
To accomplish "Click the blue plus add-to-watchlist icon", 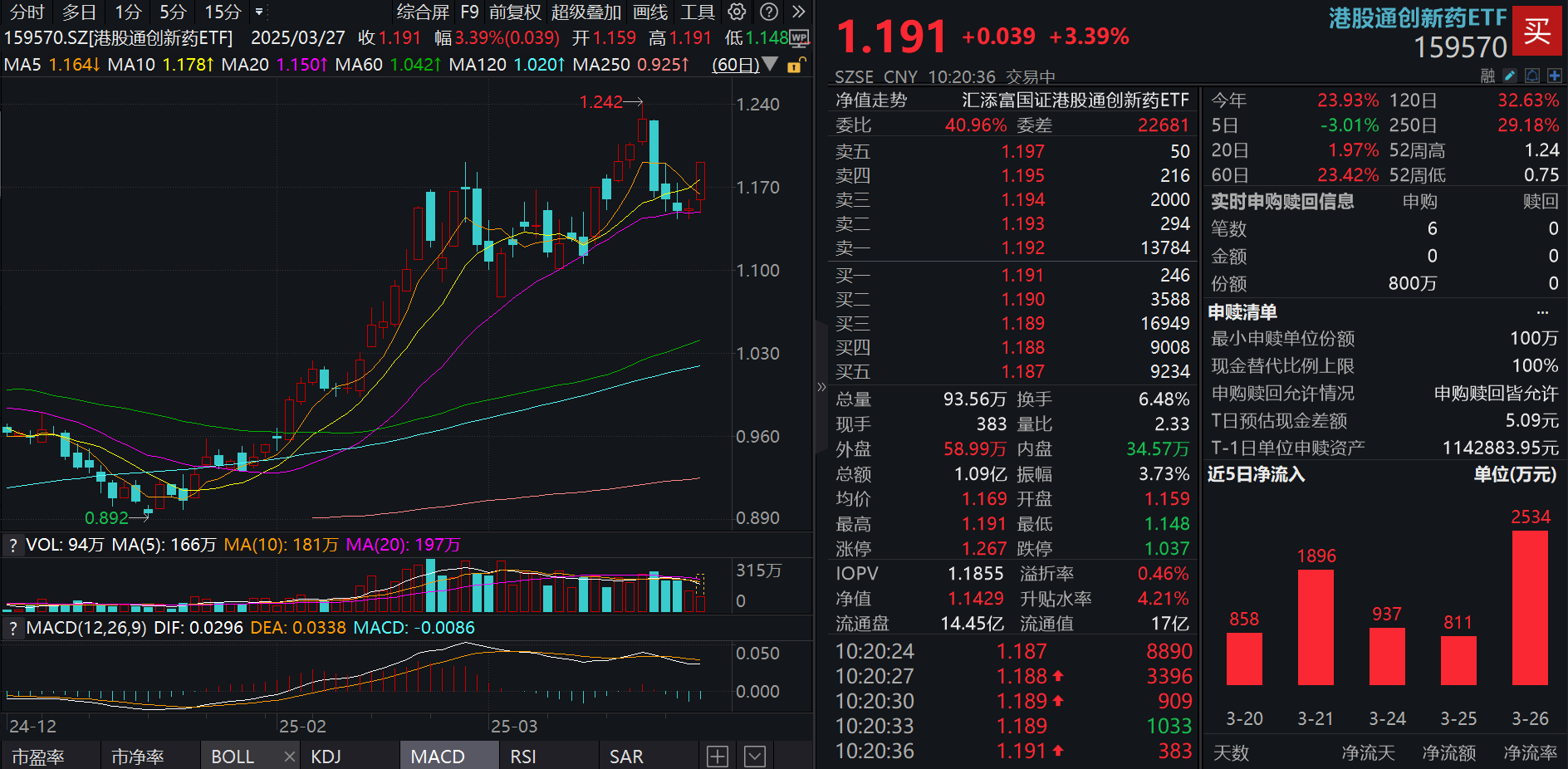I will (1556, 75).
